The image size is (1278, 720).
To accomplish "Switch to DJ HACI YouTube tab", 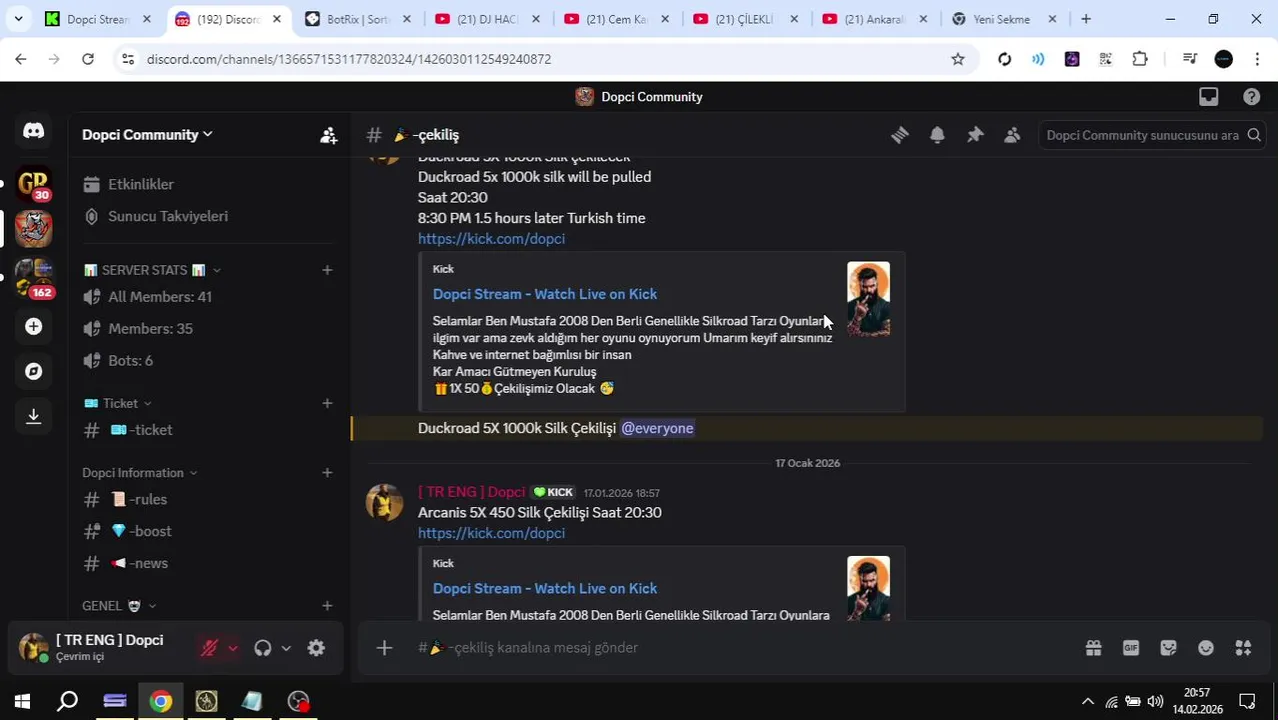I will pyautogui.click(x=488, y=19).
